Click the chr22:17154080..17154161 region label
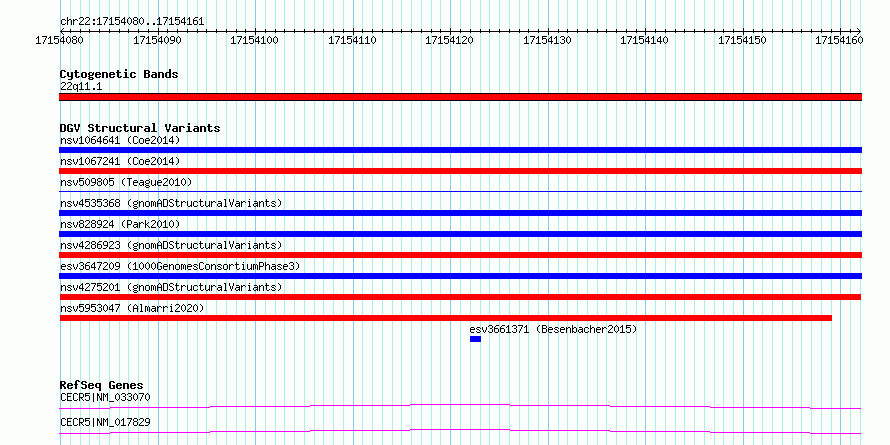The width and height of the screenshot is (890, 445). [132, 22]
